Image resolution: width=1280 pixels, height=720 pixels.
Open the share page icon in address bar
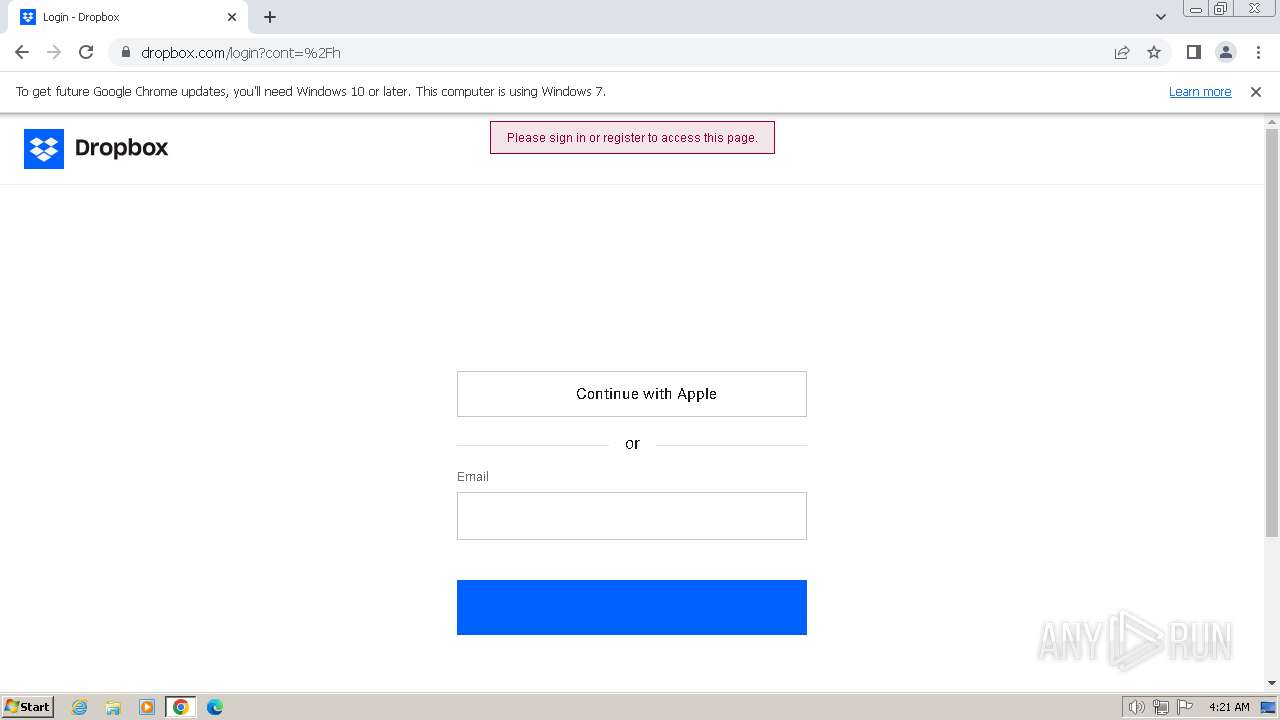1122,52
